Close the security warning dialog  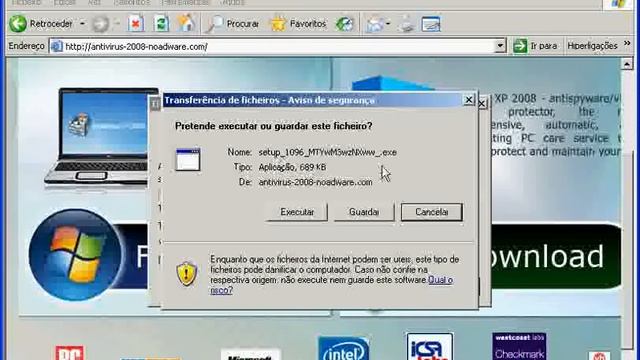coord(469,100)
